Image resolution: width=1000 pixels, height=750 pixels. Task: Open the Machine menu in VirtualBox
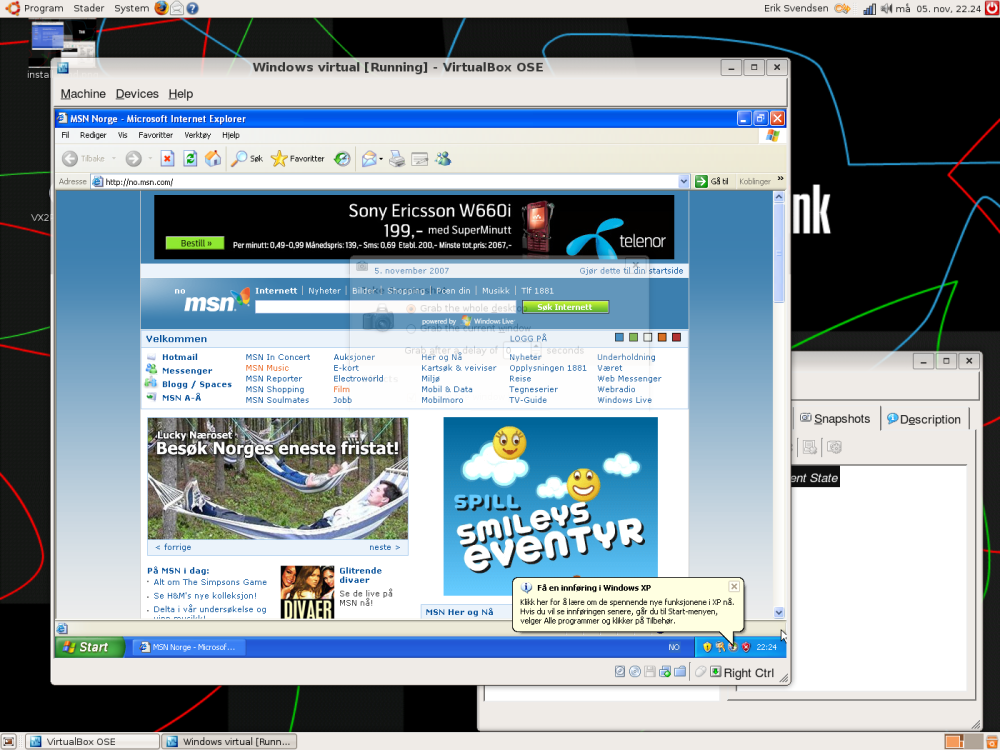(x=83, y=94)
